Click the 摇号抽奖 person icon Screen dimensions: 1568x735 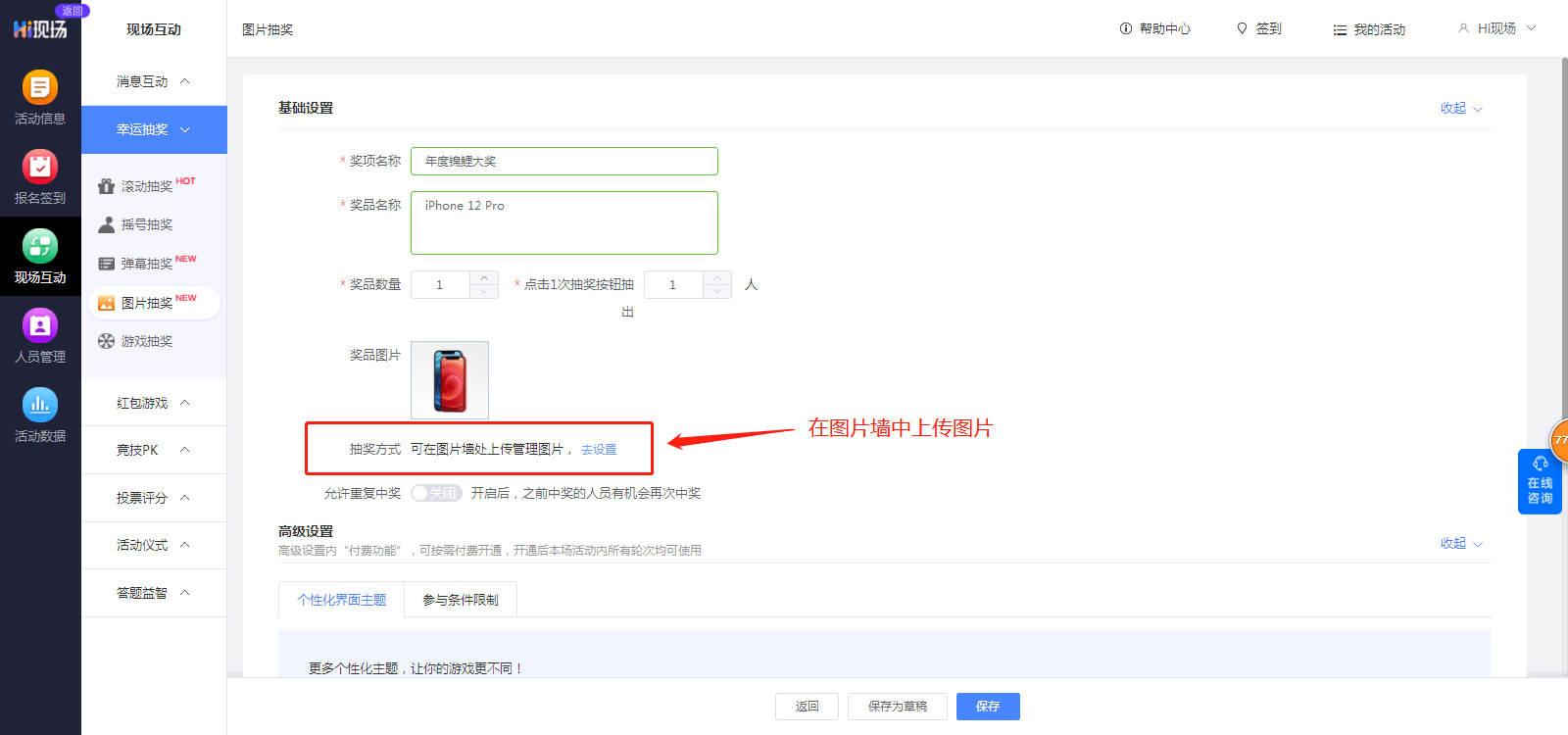click(106, 224)
